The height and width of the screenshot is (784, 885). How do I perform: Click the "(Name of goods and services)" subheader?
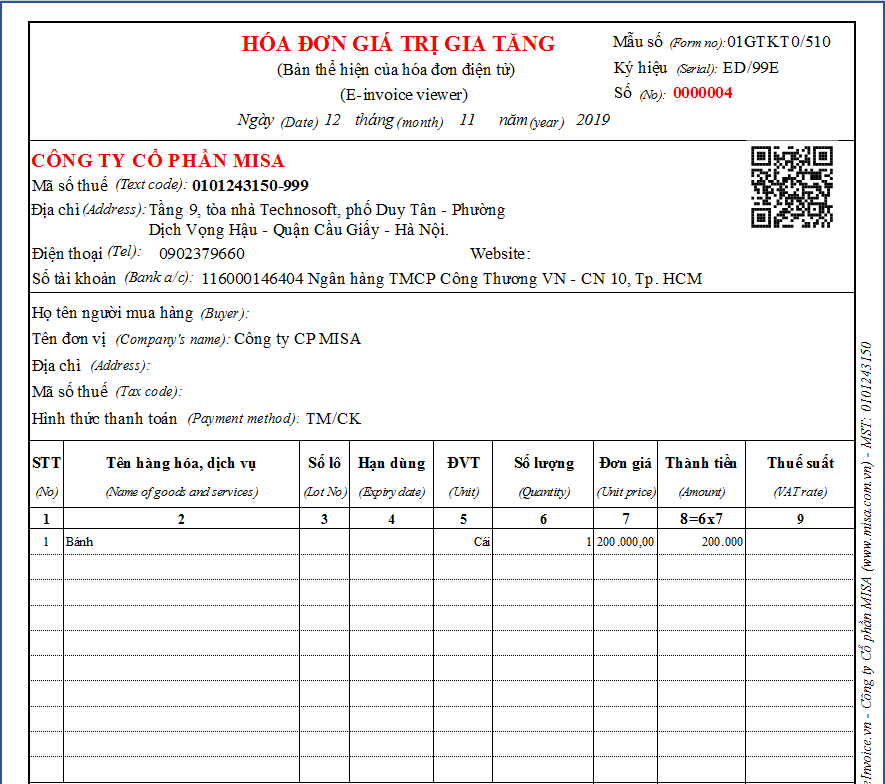[182, 492]
